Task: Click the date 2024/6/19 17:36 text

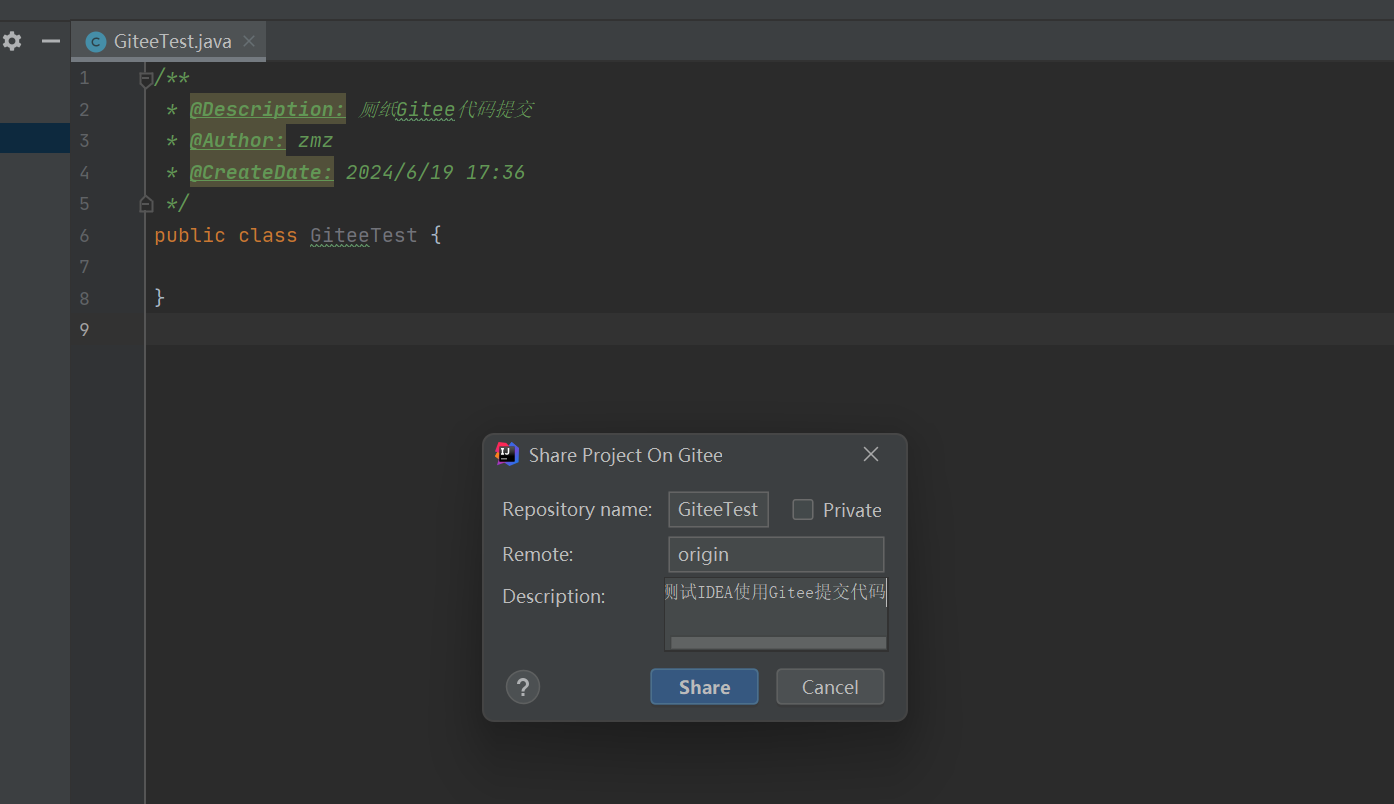Action: [435, 172]
